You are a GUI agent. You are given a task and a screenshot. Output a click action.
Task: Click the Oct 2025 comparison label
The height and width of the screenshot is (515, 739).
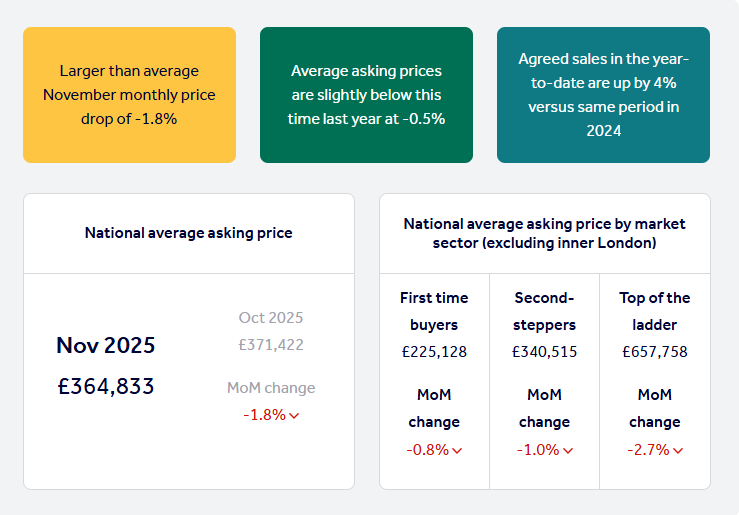271,318
